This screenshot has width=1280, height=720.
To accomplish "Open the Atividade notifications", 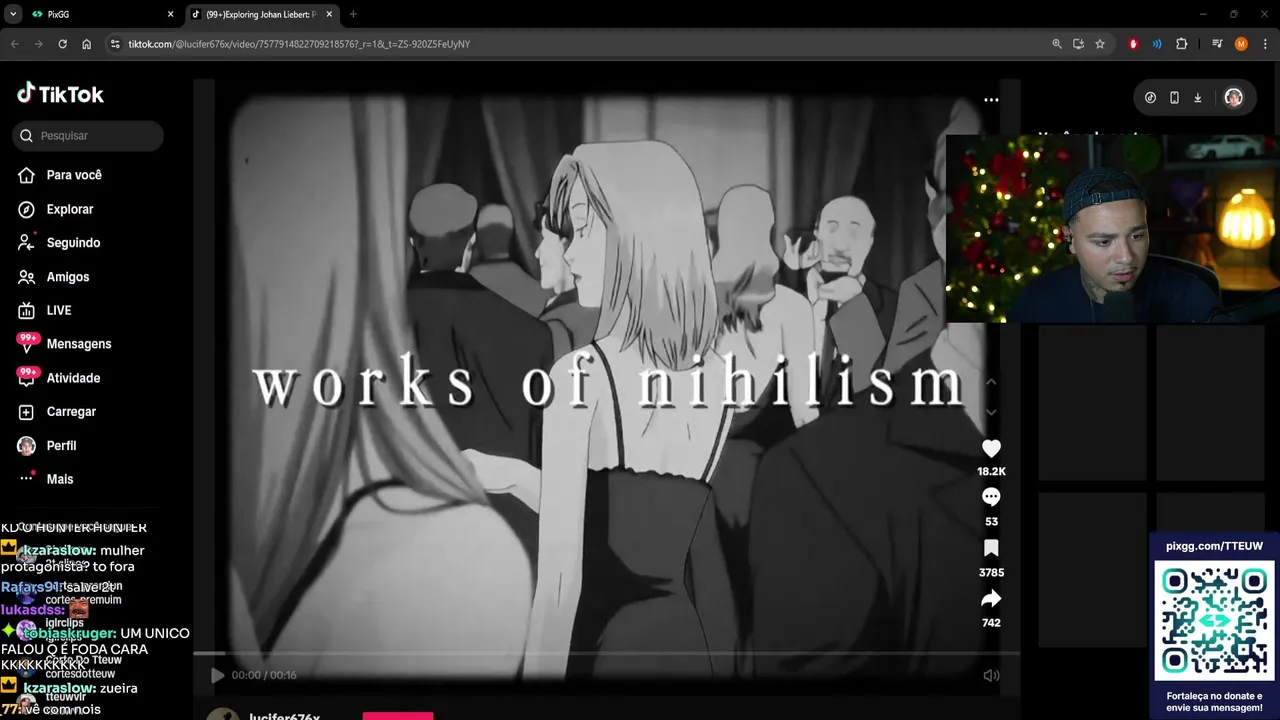I will pyautogui.click(x=59, y=378).
